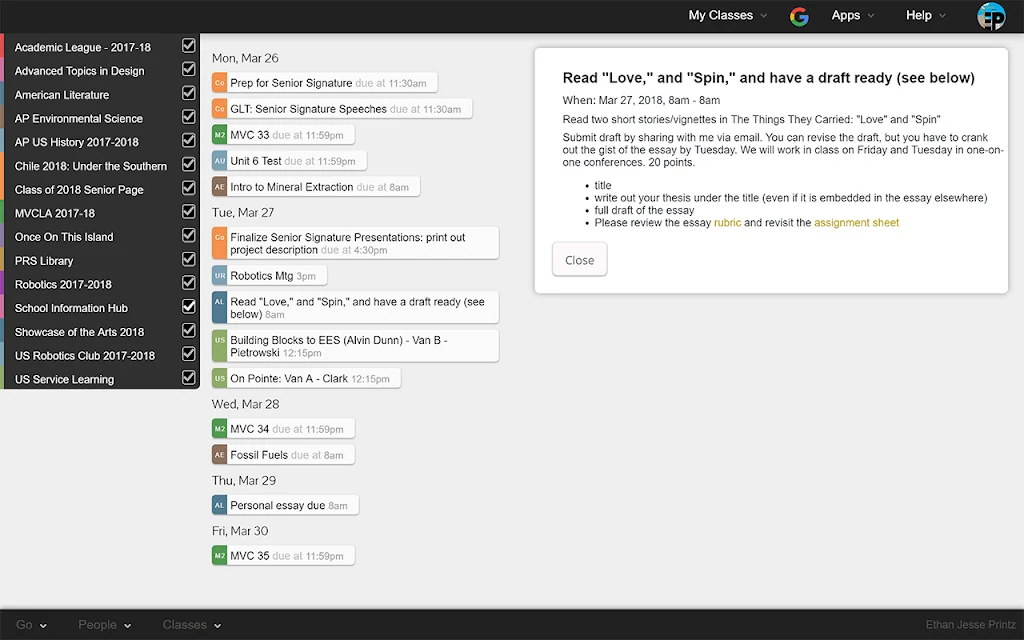Close the assignment detail panel
1024x640 pixels.
click(579, 259)
